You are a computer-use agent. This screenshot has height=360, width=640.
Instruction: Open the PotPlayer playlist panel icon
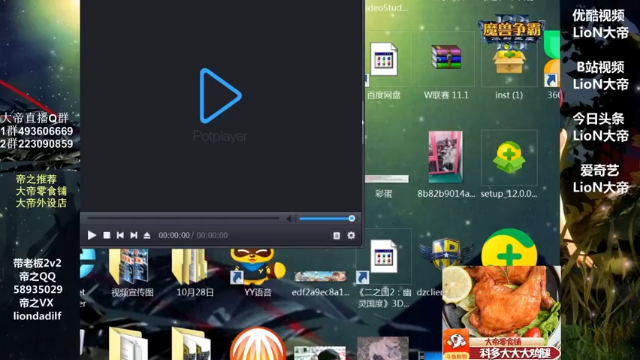pos(336,236)
